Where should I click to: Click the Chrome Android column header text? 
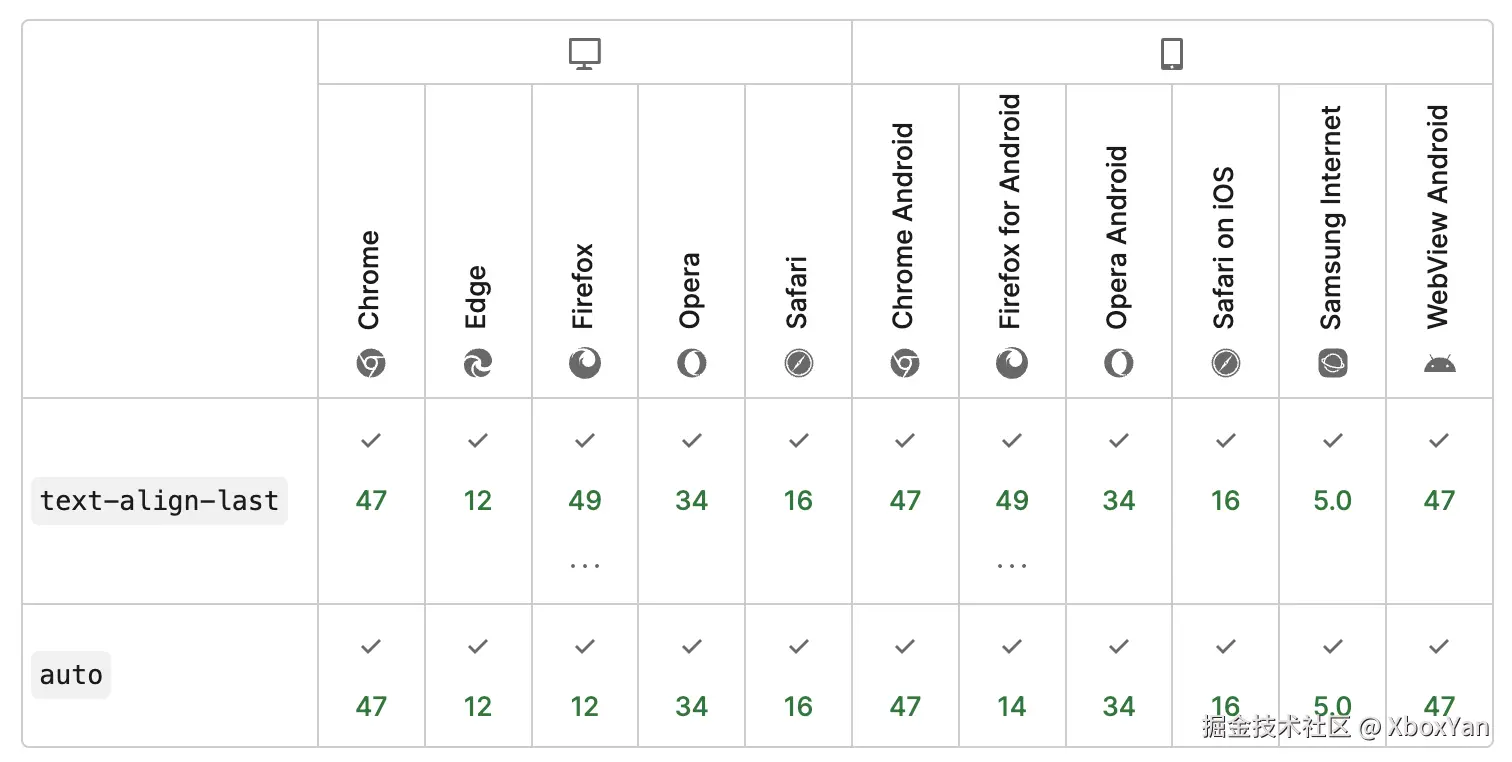coord(904,225)
